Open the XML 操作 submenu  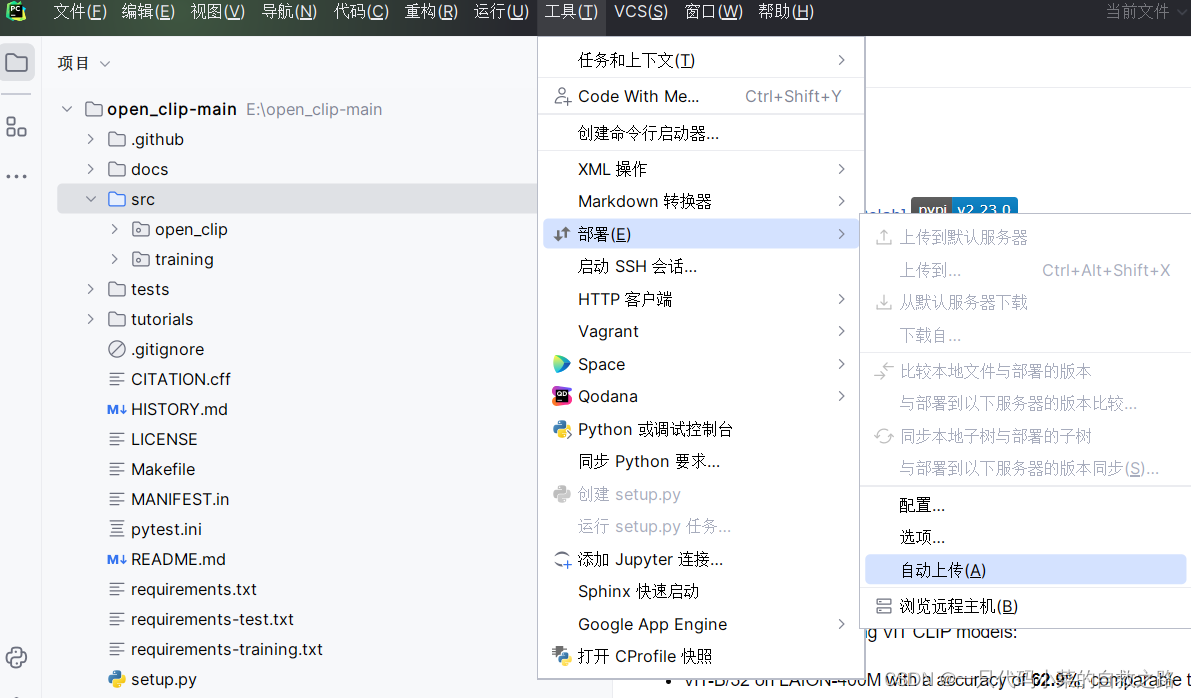pos(701,169)
